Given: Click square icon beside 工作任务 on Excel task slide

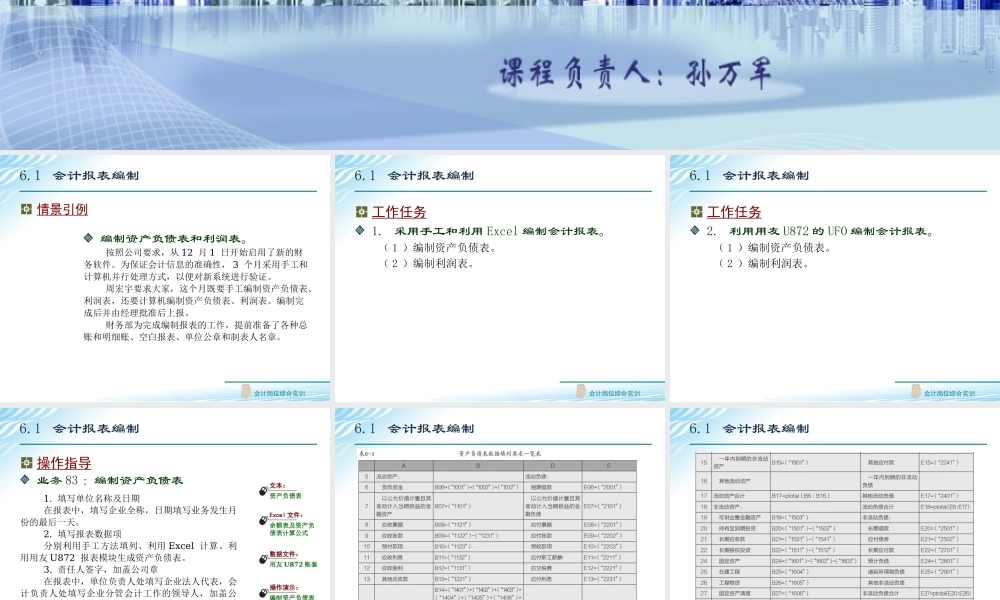Looking at the screenshot, I should click(x=362, y=212).
